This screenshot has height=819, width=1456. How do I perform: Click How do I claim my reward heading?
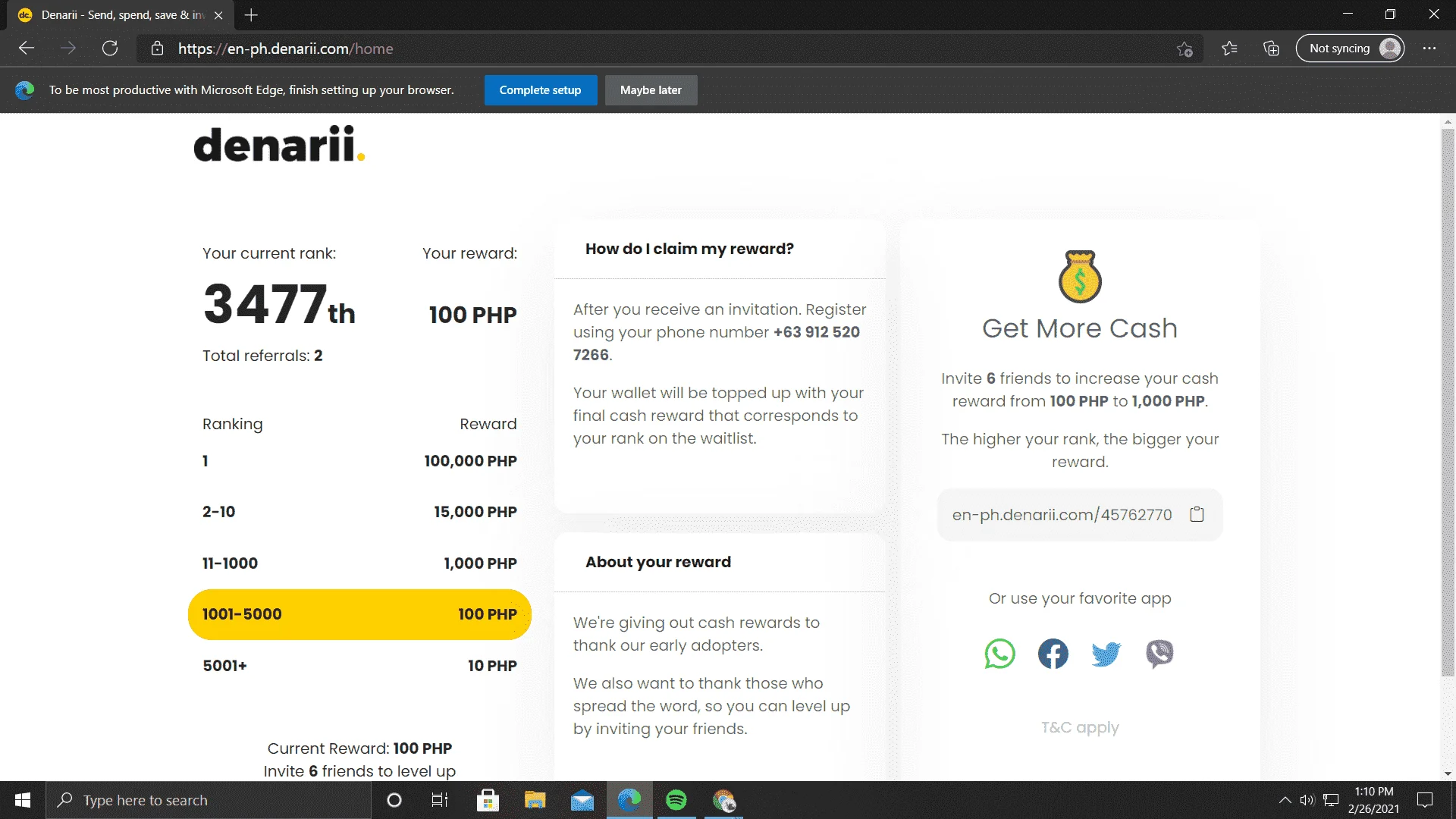point(689,249)
